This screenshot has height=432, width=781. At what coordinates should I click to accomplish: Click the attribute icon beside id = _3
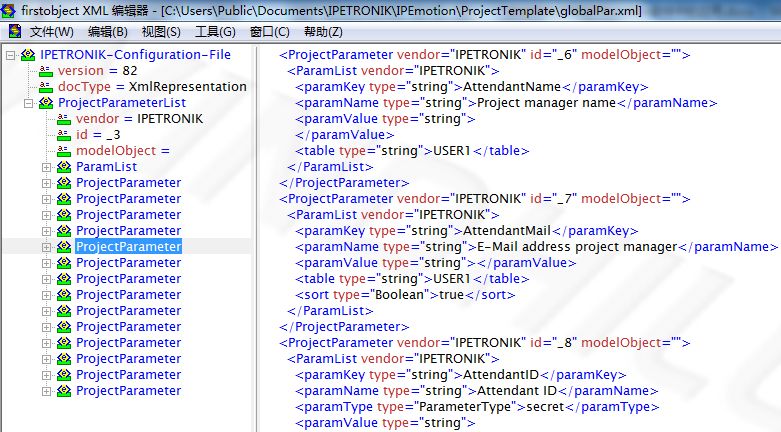64,135
